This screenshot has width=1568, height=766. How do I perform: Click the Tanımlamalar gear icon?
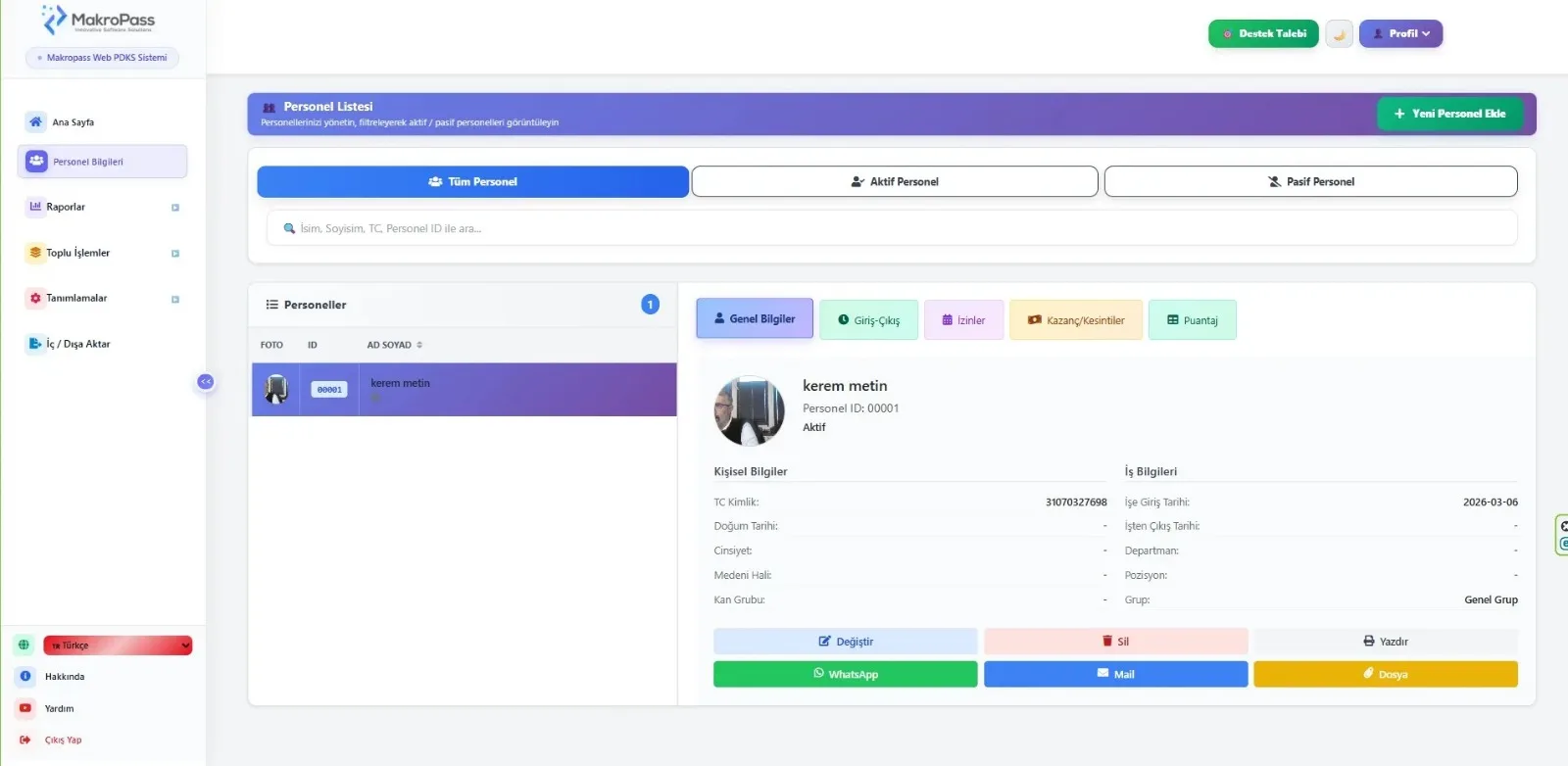(x=35, y=298)
